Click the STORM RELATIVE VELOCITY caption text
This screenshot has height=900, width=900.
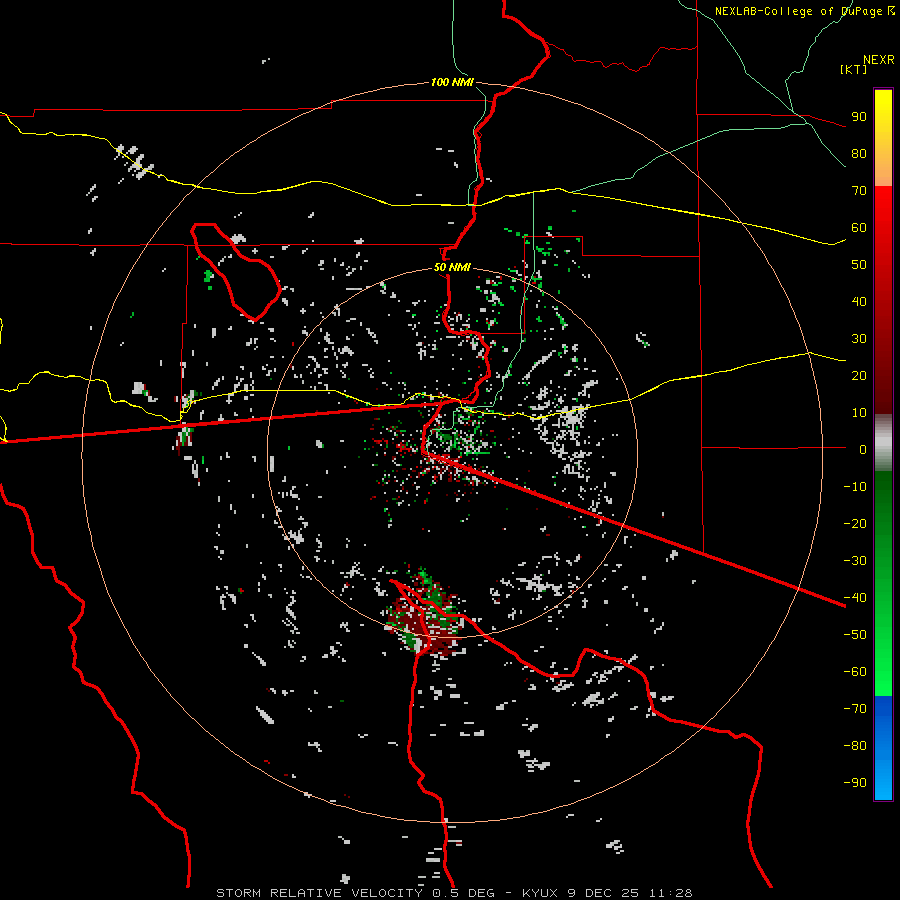coord(319,893)
